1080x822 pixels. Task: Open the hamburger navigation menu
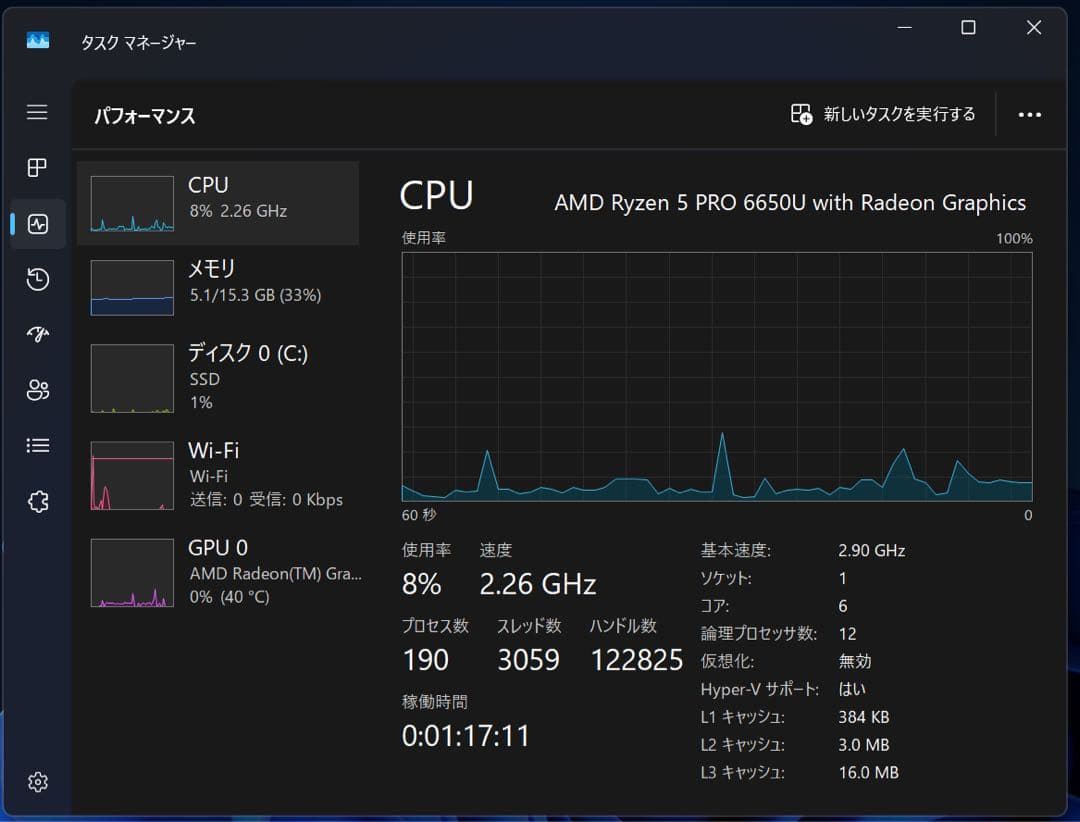pos(37,112)
